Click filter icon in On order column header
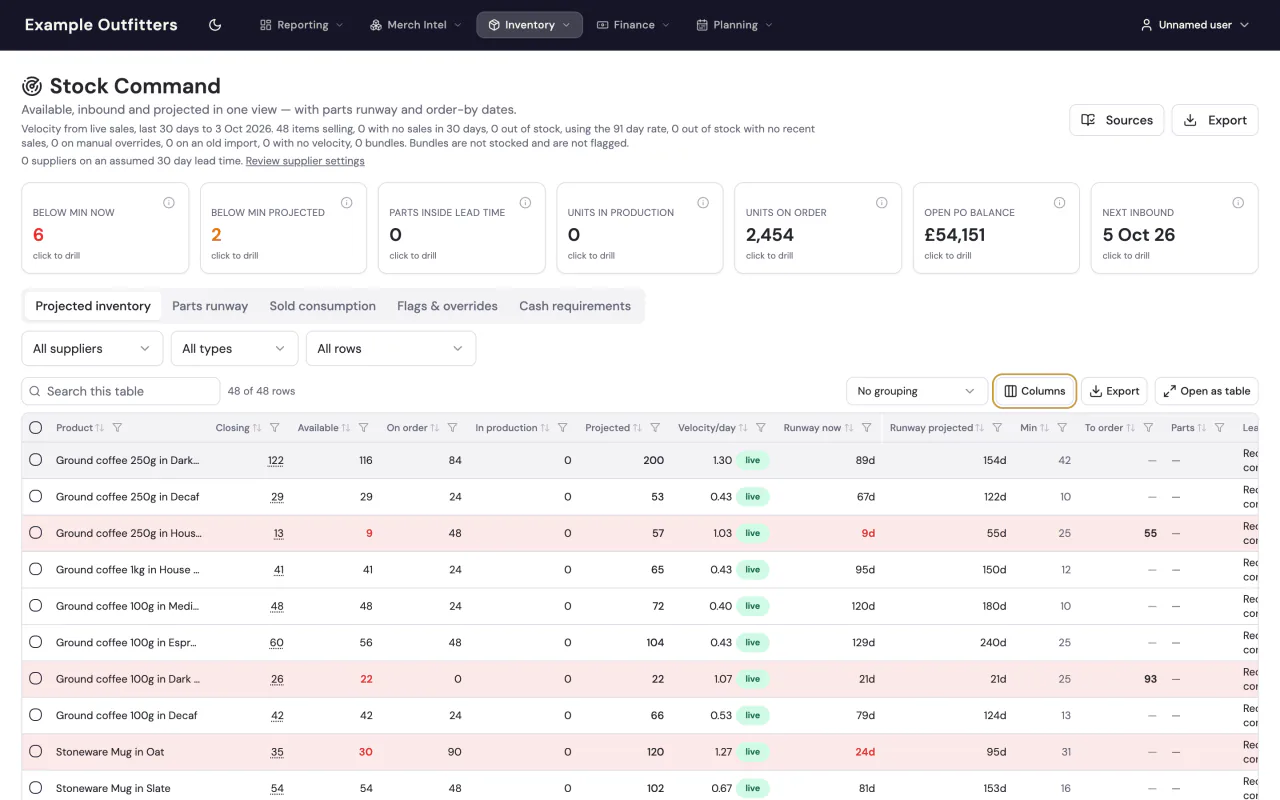 [x=453, y=428]
